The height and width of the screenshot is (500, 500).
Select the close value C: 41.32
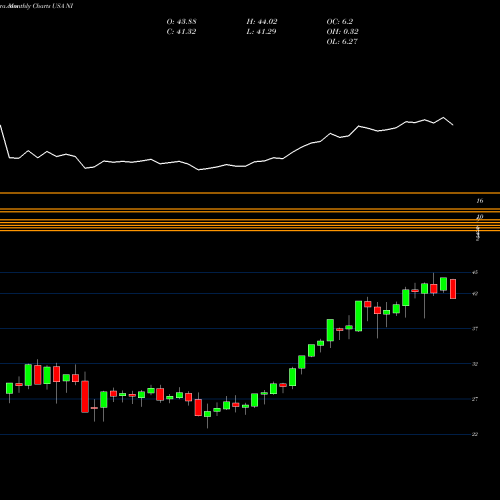pos(181,32)
